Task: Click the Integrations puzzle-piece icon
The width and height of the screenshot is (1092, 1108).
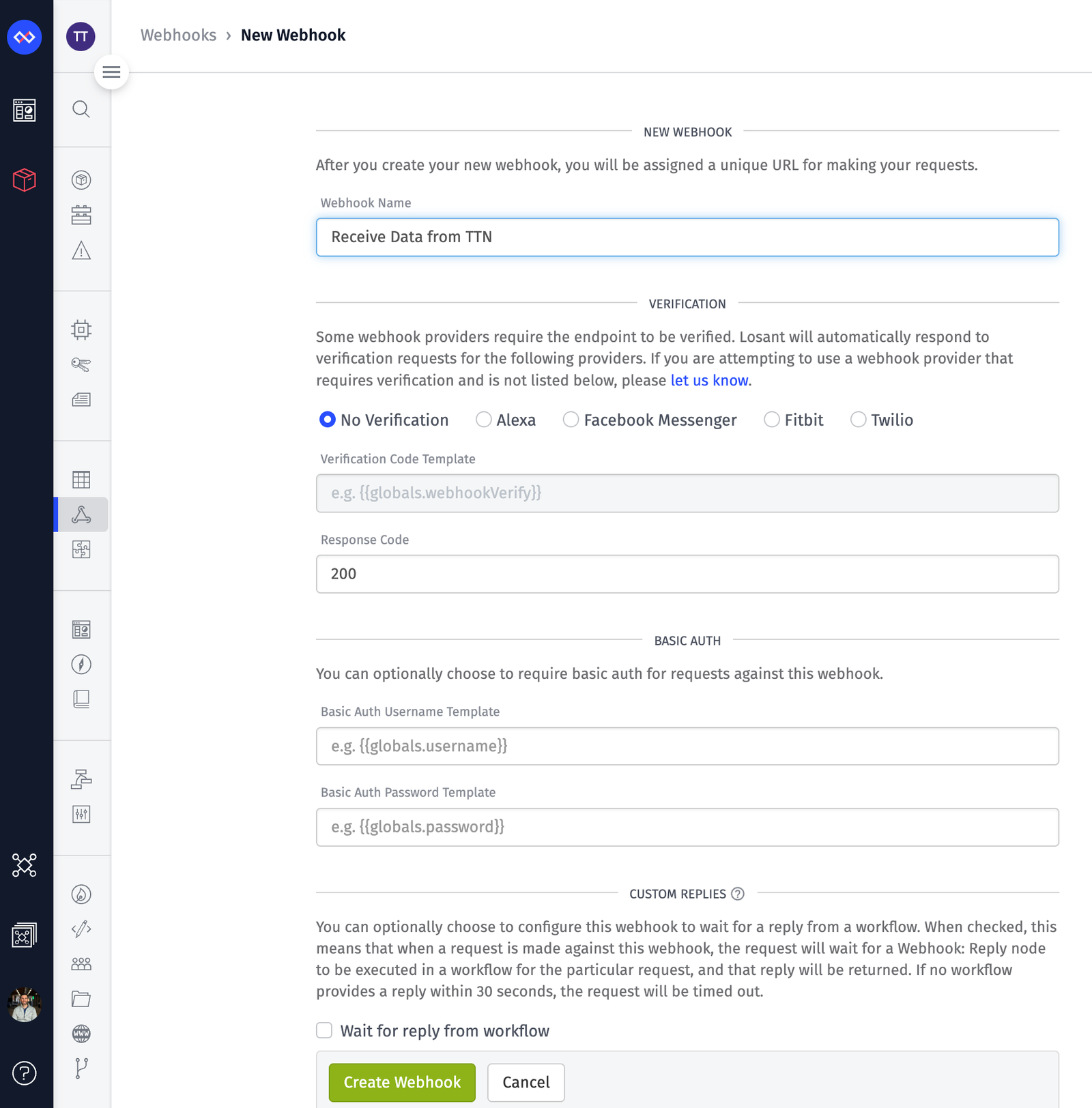Action: 81,549
